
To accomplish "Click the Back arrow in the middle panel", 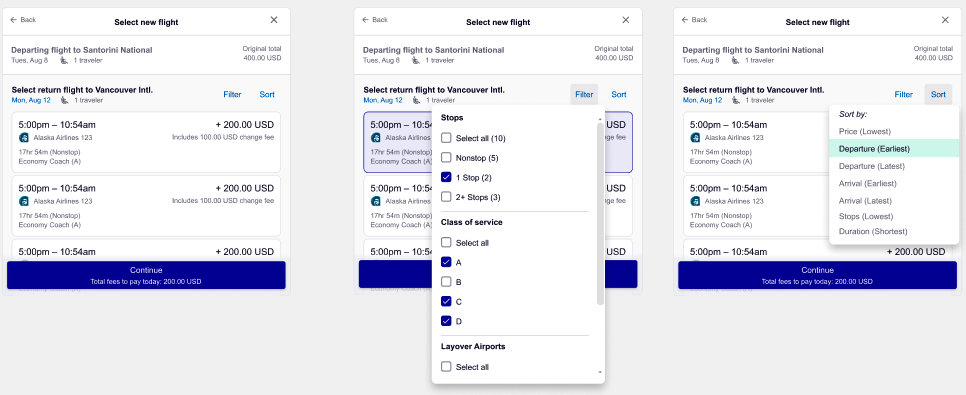I will pyautogui.click(x=365, y=20).
